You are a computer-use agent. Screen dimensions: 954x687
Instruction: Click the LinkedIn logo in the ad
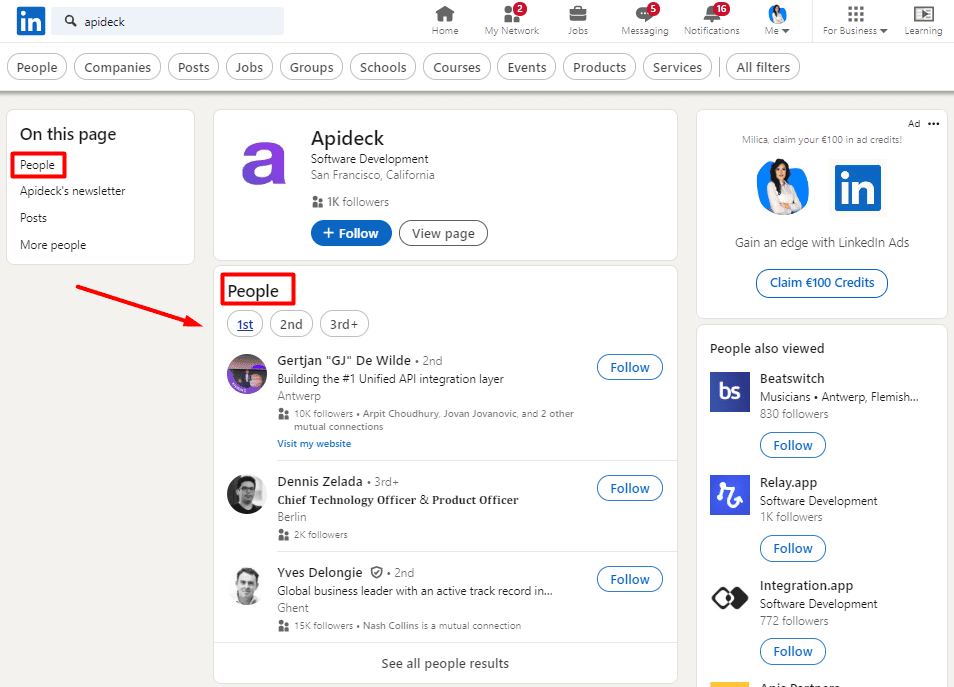pos(857,187)
